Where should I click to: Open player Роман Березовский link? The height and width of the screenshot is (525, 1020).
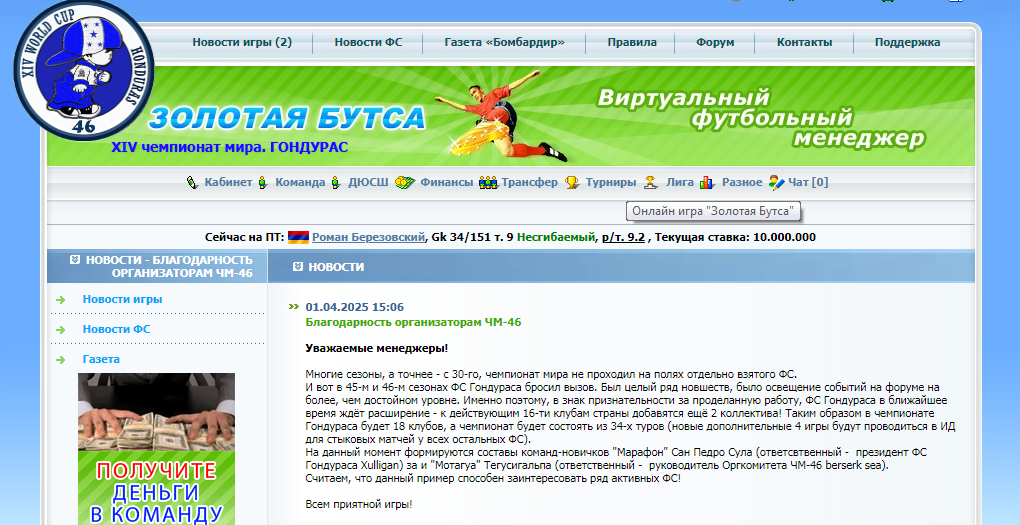(368, 237)
